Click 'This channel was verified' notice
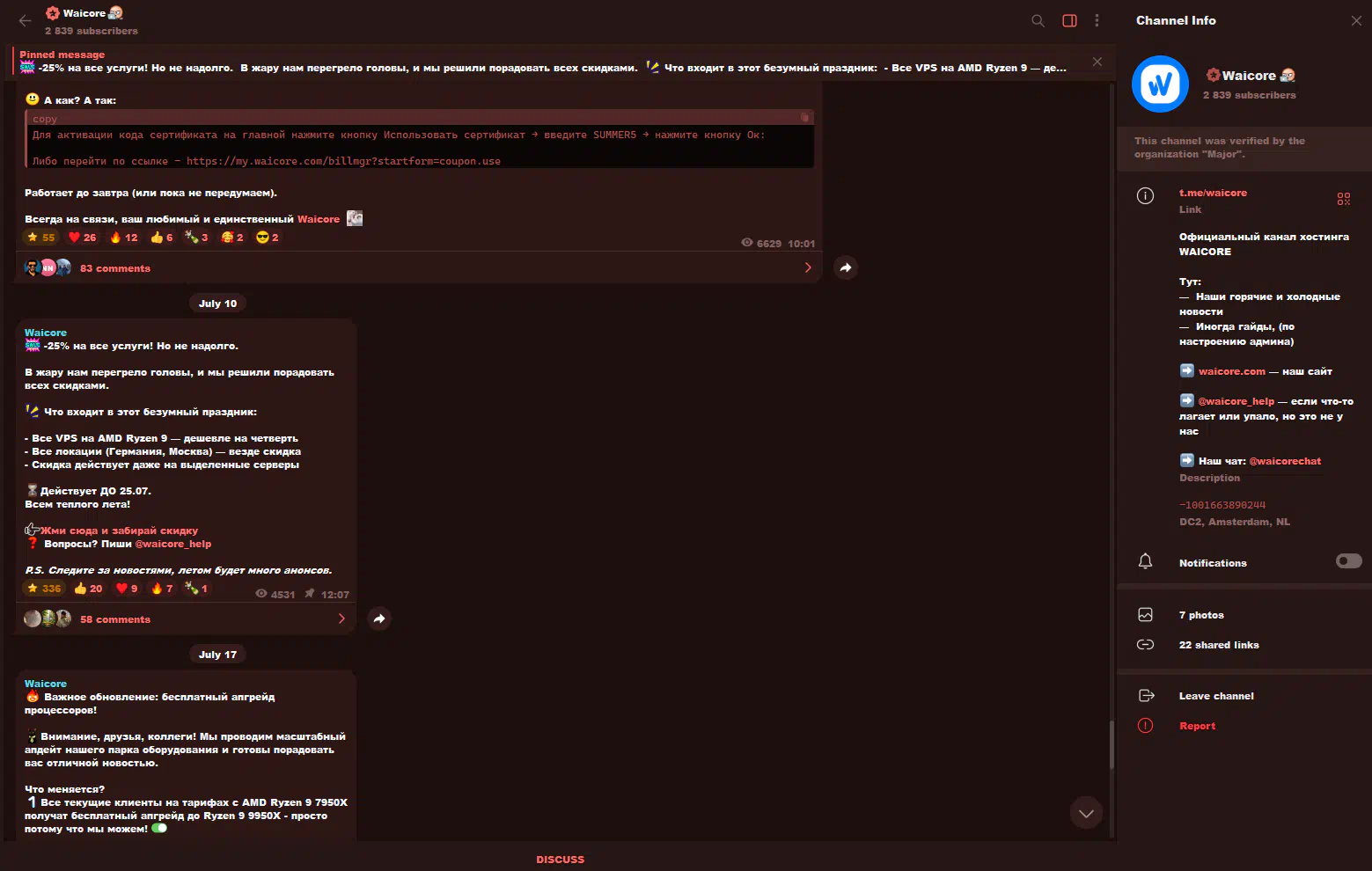1372x871 pixels. [x=1244, y=148]
